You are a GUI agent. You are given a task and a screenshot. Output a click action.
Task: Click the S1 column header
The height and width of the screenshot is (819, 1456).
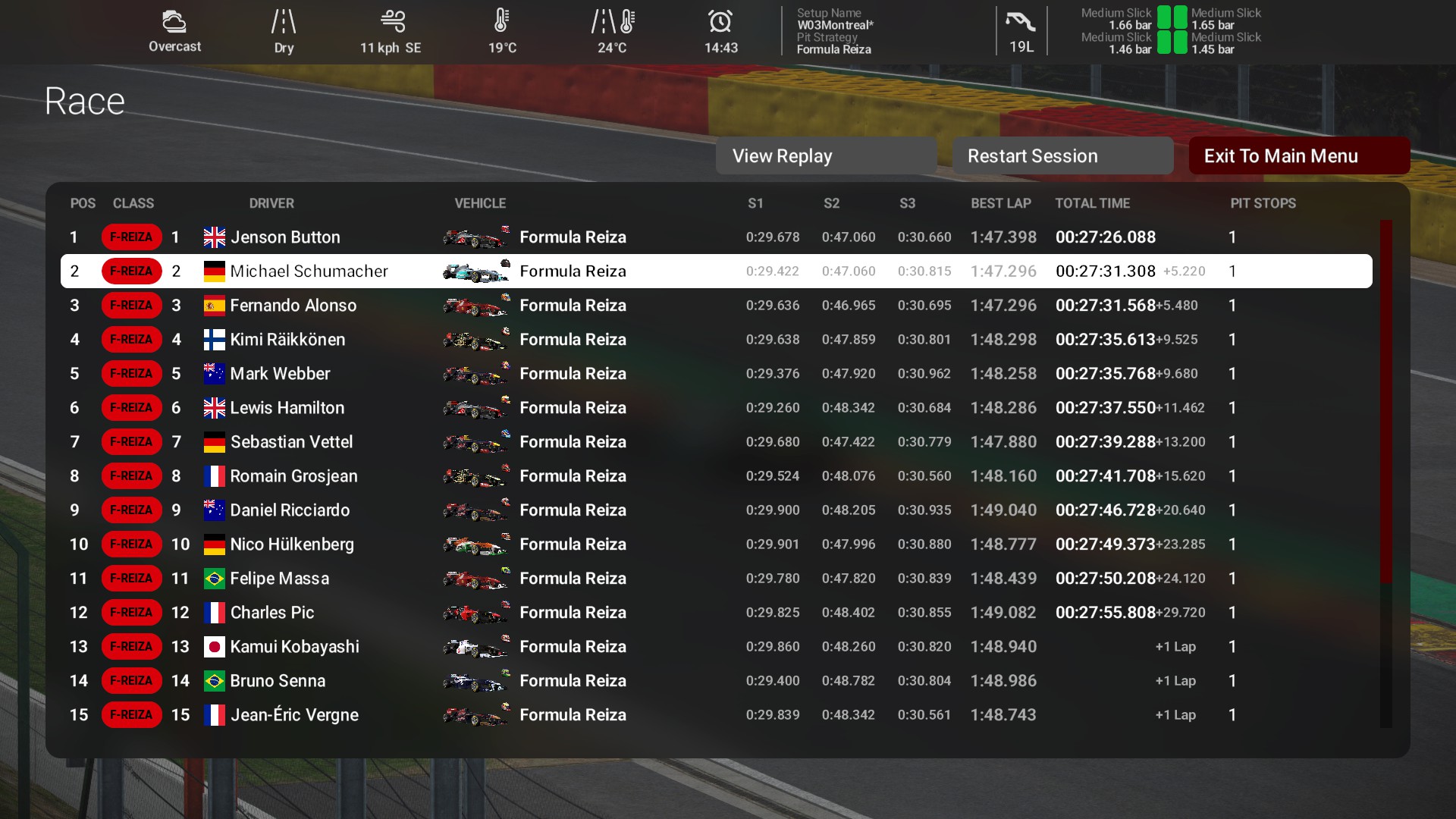[x=755, y=203]
